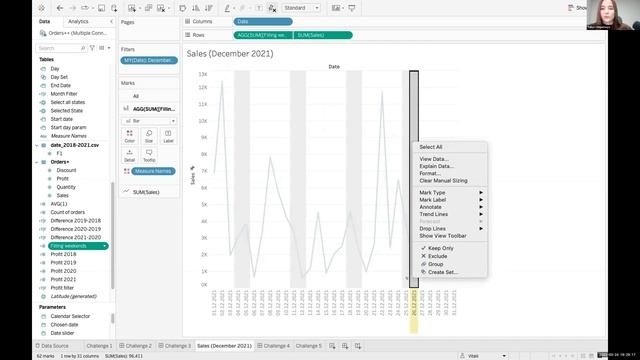Click the Add data source icon
The image size is (640, 360).
point(114,8)
